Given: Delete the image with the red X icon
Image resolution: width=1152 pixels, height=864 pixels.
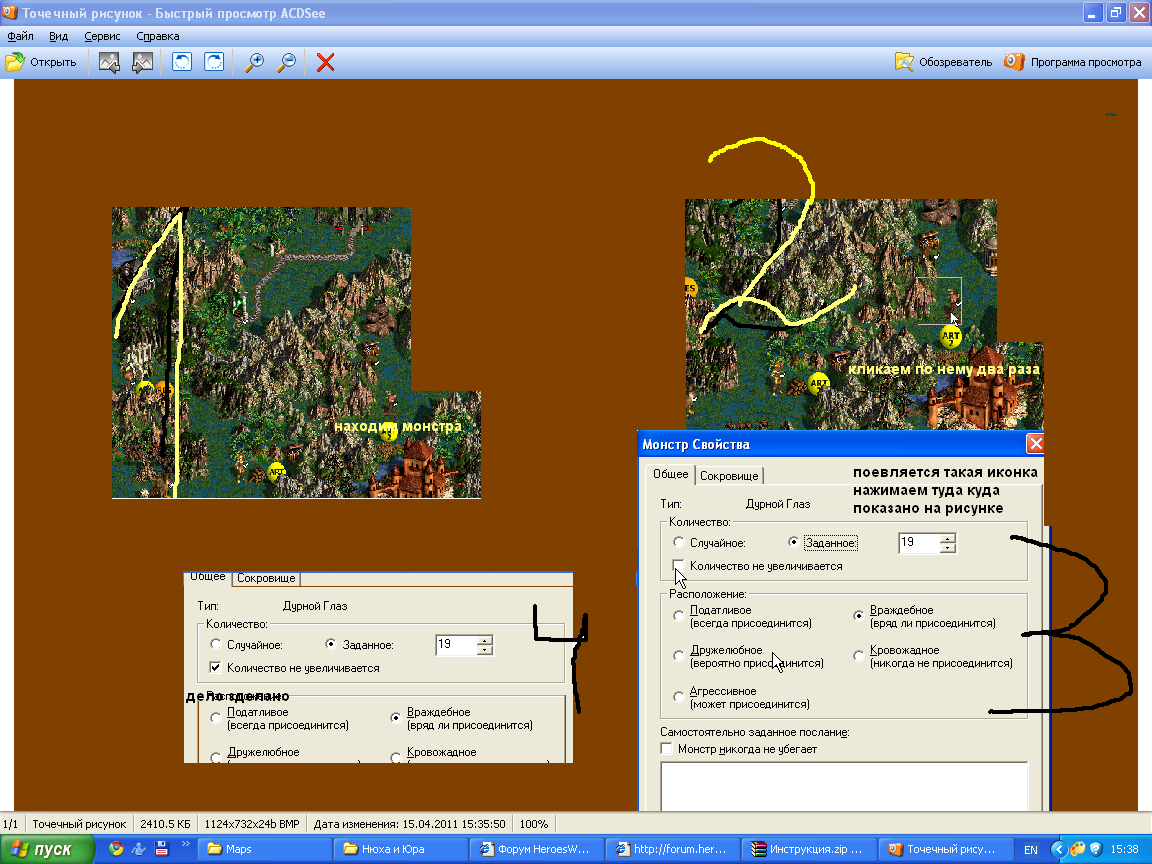Looking at the screenshot, I should coord(325,62).
